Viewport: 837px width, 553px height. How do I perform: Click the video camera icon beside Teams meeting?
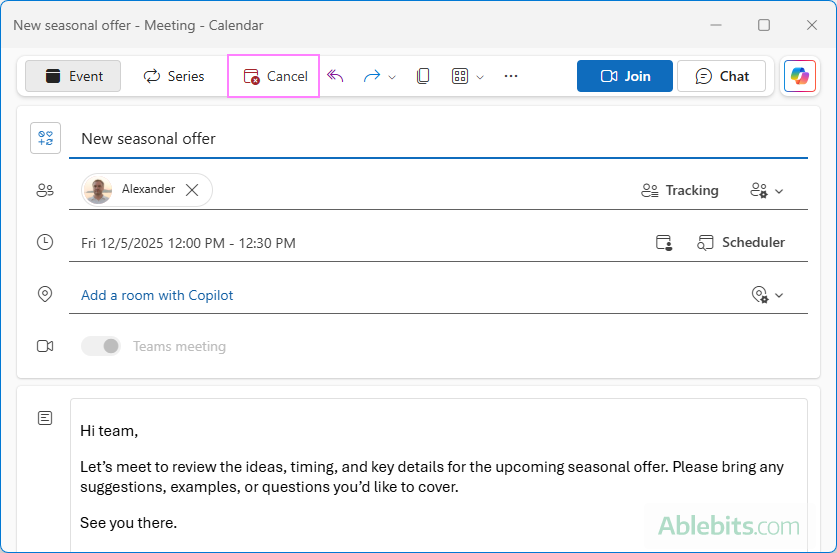click(45, 346)
